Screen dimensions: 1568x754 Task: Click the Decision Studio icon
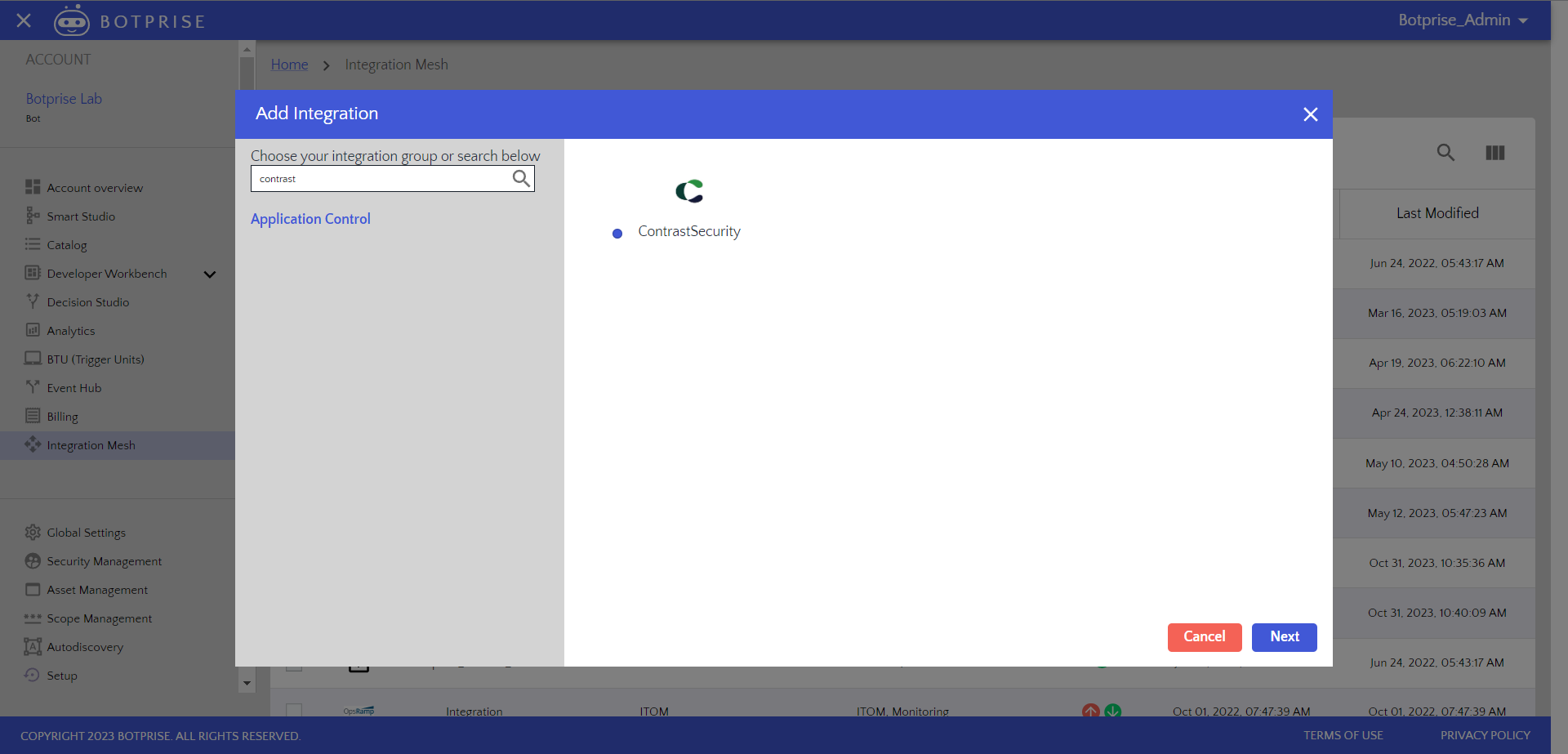point(33,301)
